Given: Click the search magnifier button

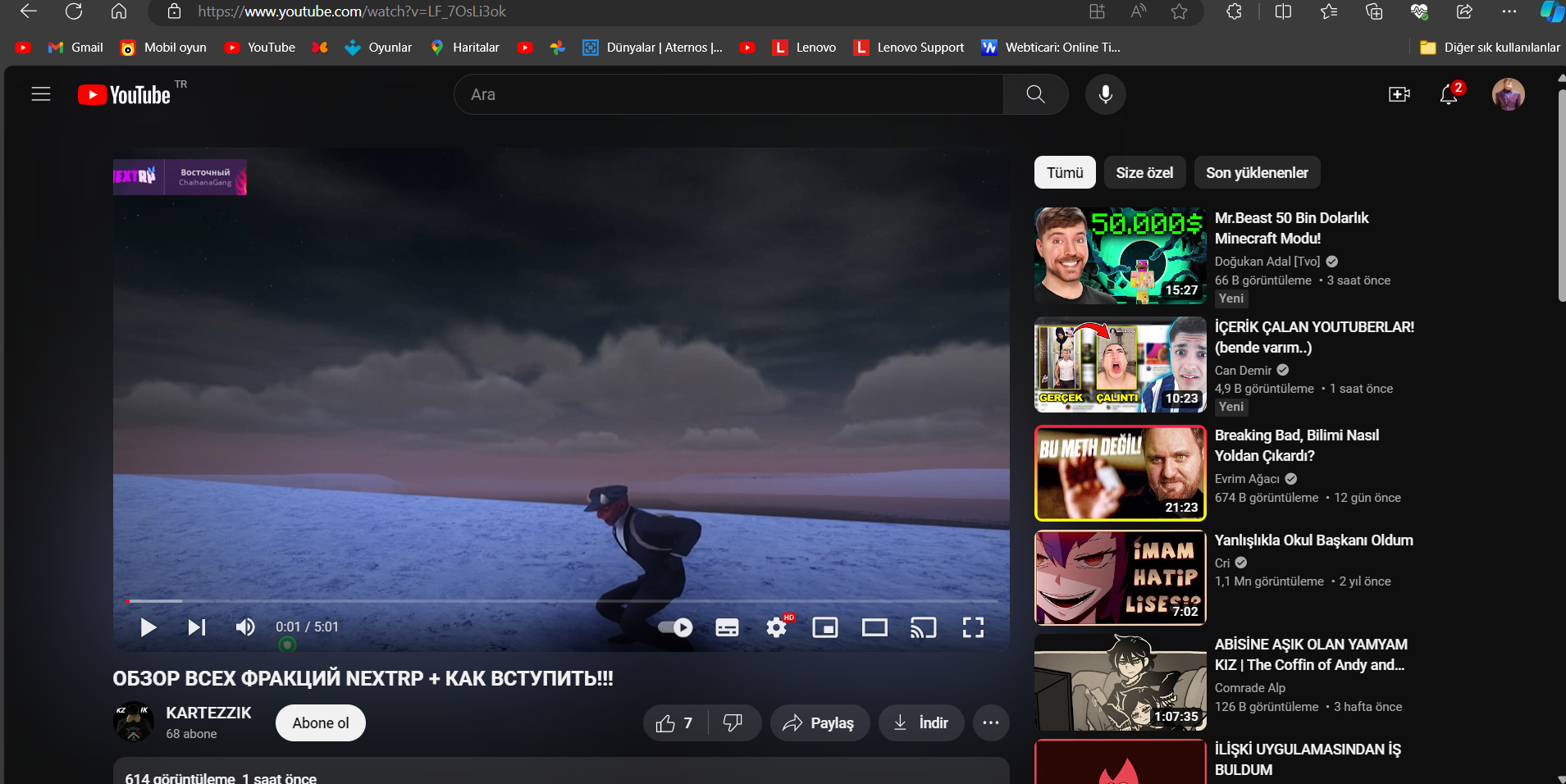Looking at the screenshot, I should (x=1035, y=94).
